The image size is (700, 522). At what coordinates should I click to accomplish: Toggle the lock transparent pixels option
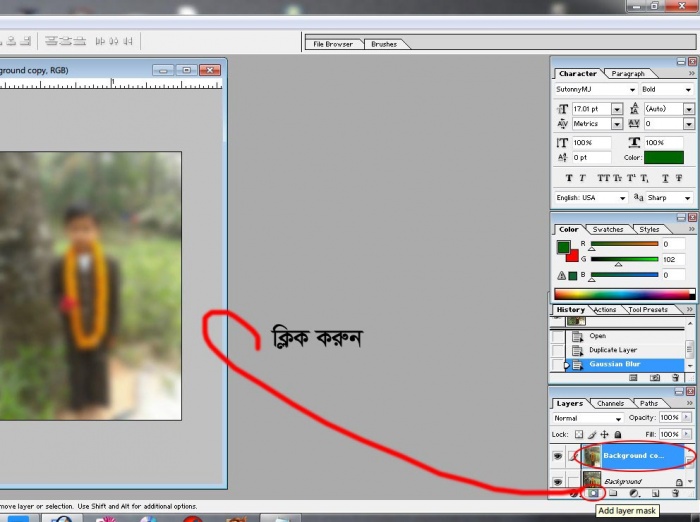581,434
